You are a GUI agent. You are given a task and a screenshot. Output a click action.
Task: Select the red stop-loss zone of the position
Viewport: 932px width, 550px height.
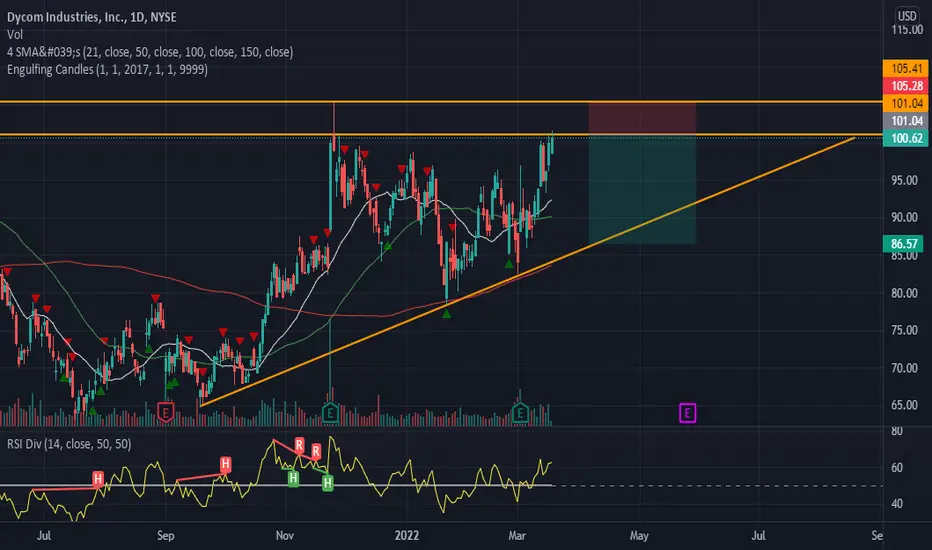tap(642, 118)
